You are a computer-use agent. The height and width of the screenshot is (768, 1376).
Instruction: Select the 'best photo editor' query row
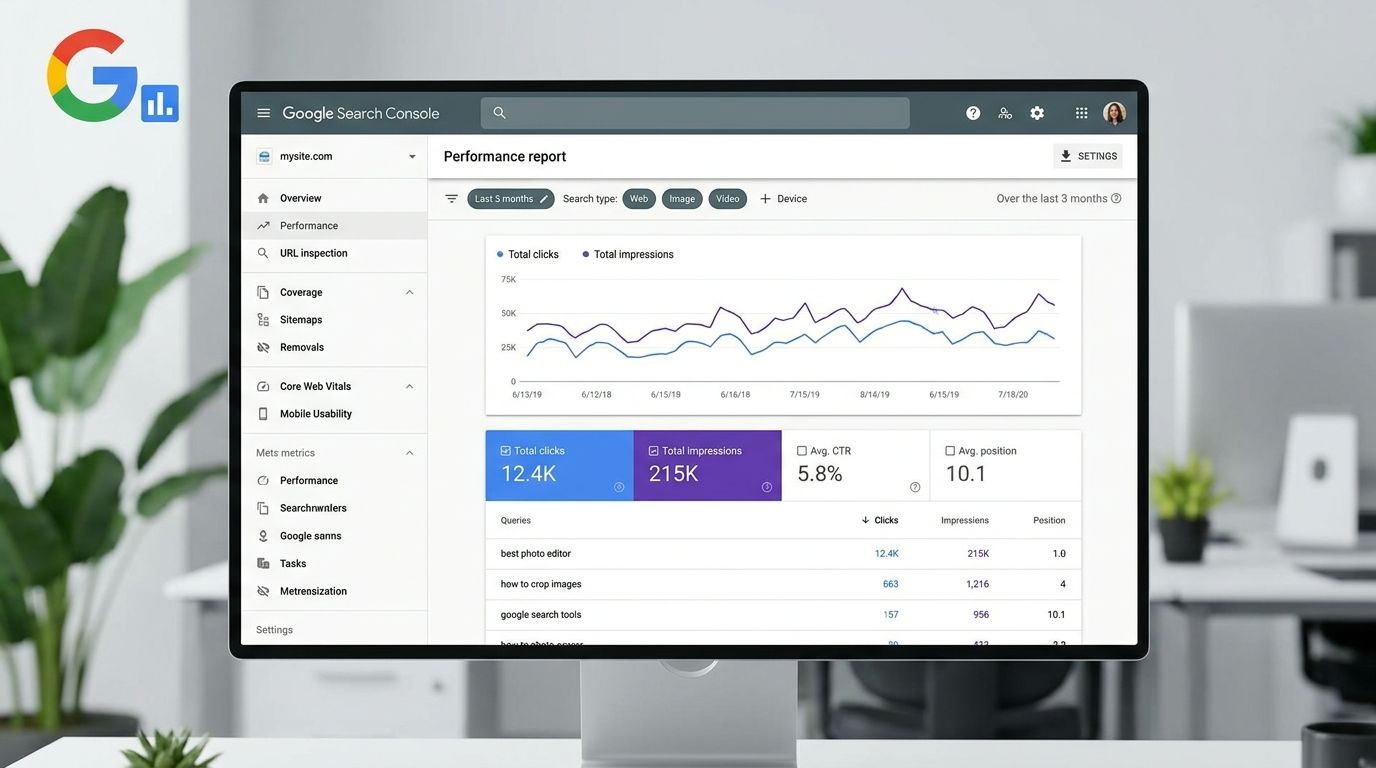[x=783, y=554]
